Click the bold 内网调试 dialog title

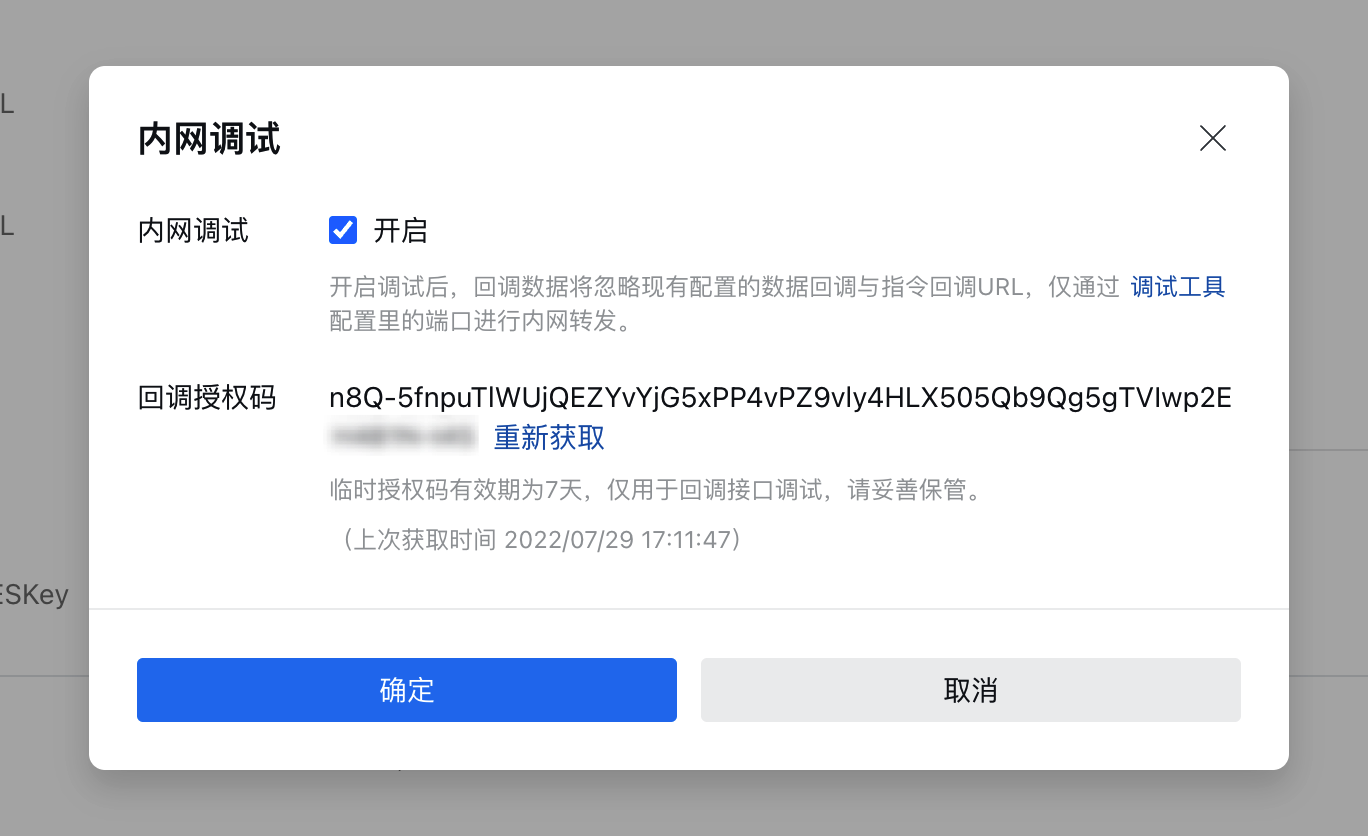(x=209, y=139)
